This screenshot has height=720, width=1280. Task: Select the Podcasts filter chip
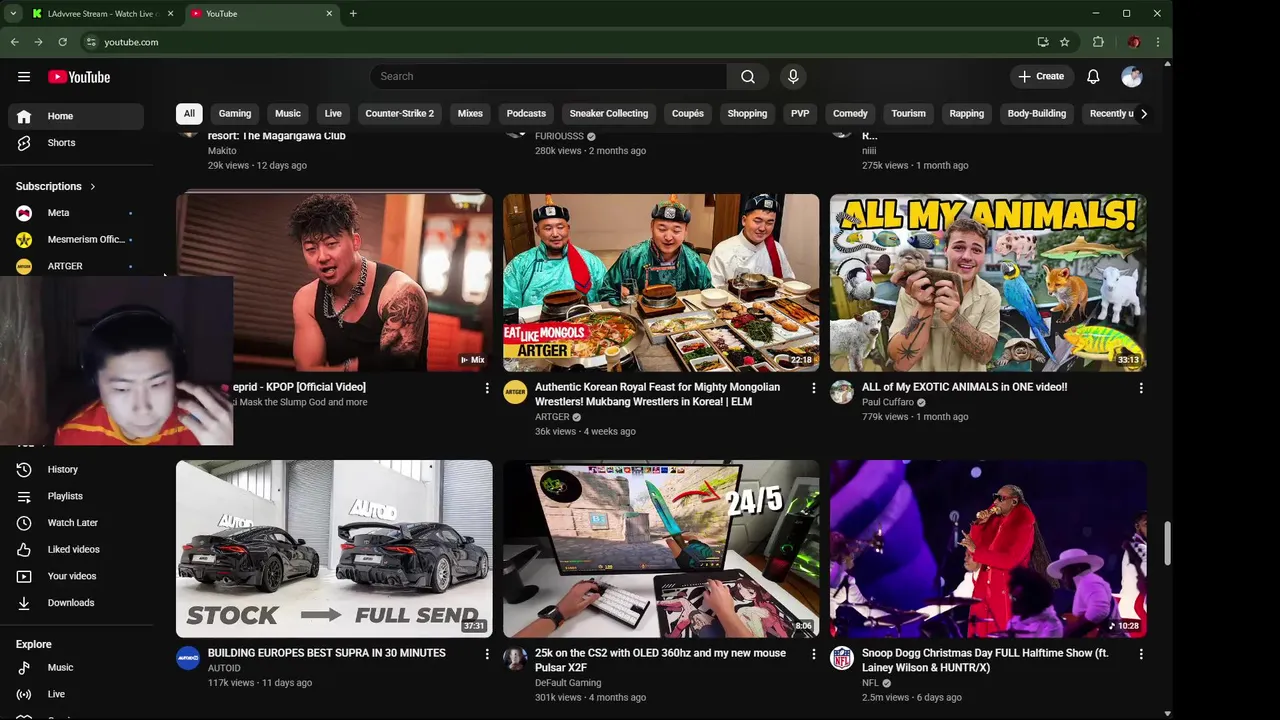(x=526, y=114)
